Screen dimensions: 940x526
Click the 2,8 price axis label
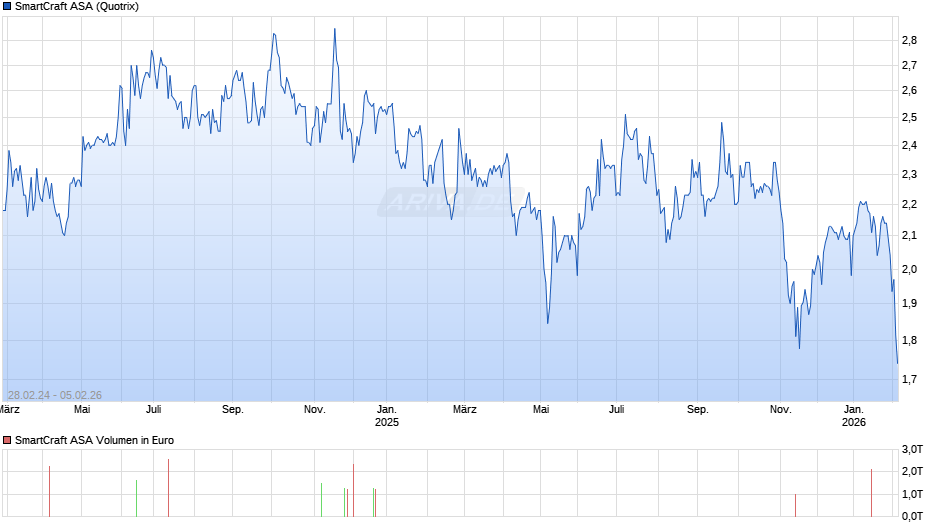click(x=909, y=41)
